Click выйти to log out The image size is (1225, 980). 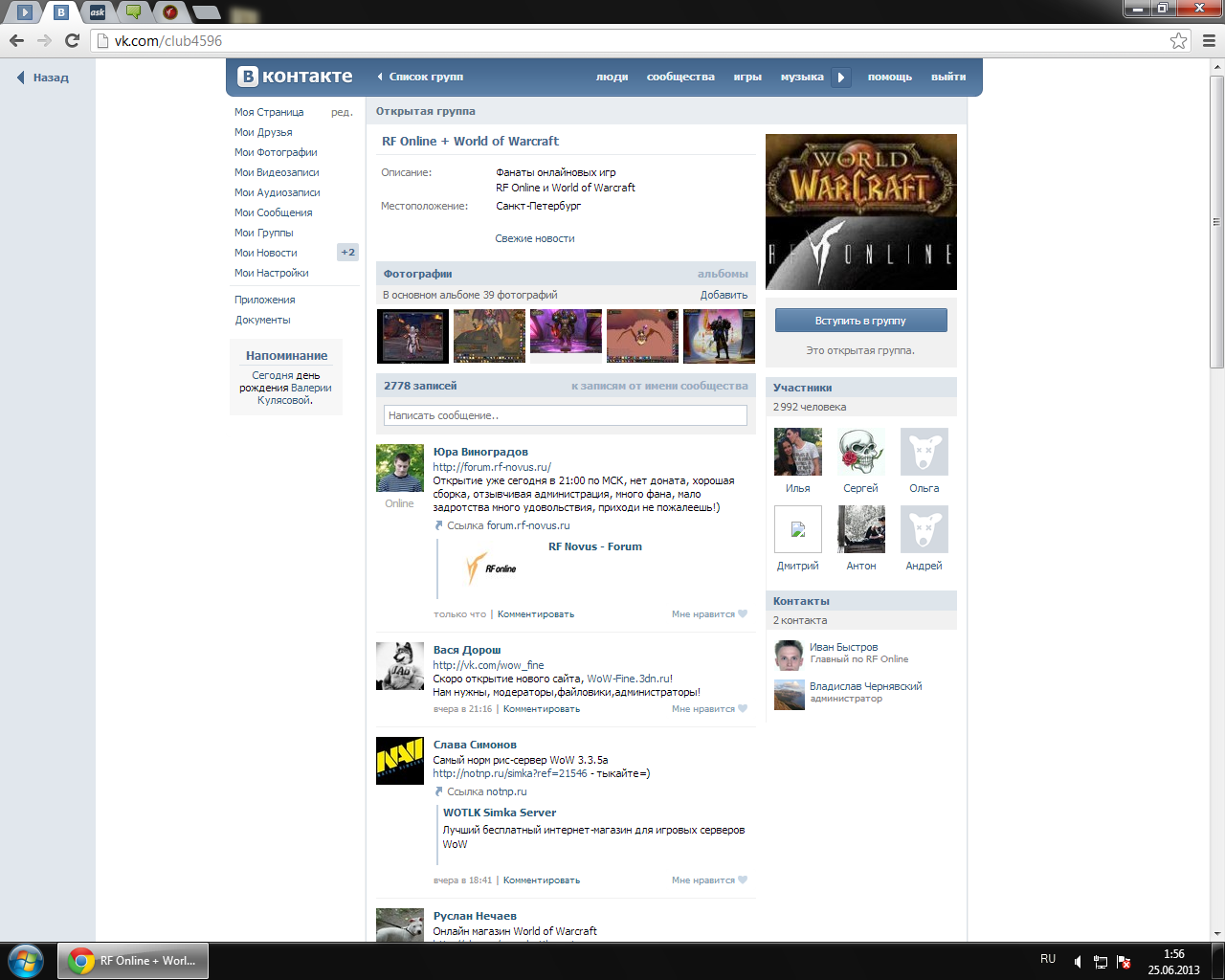pos(948,78)
